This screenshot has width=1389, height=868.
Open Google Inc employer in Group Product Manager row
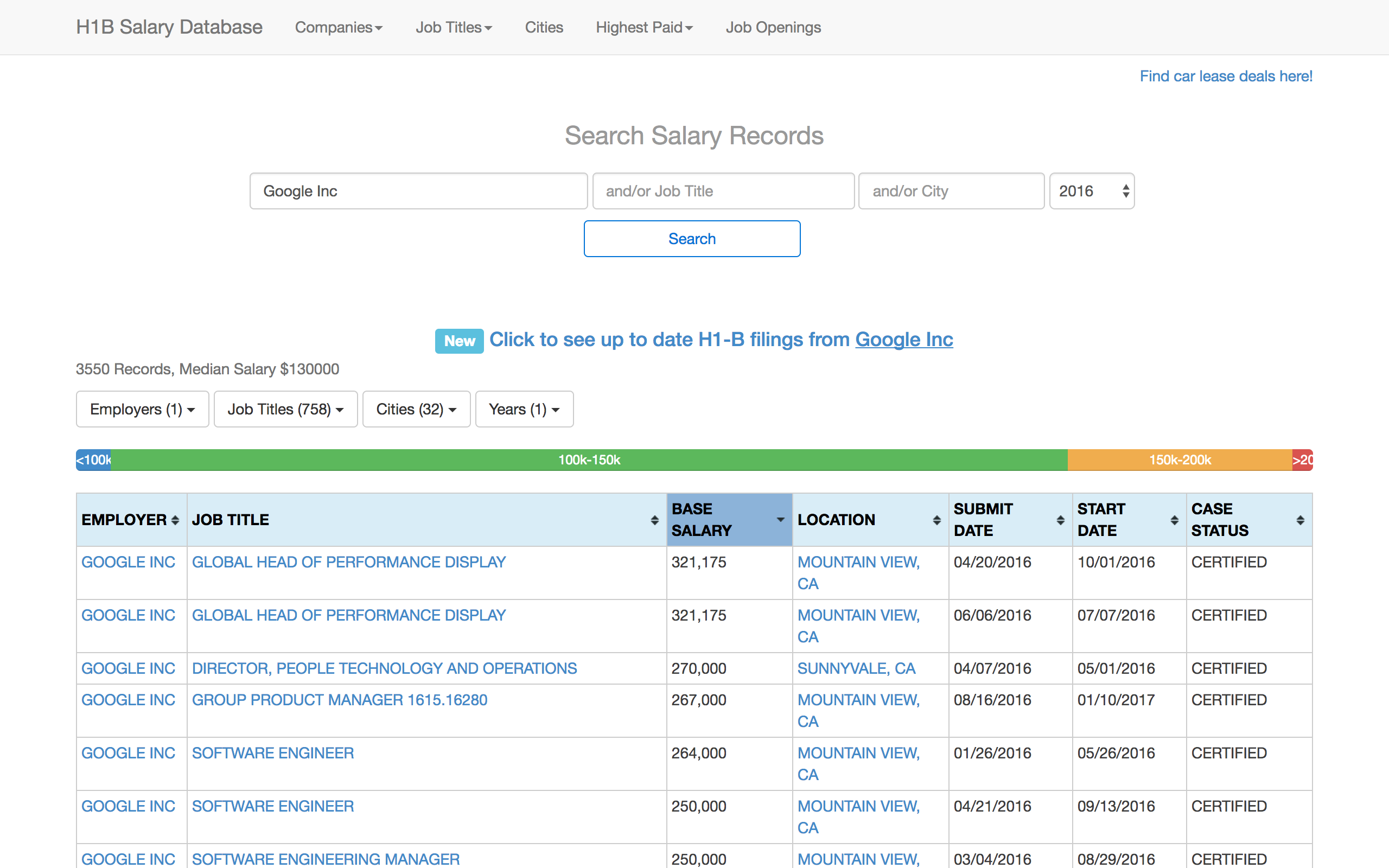(x=128, y=700)
